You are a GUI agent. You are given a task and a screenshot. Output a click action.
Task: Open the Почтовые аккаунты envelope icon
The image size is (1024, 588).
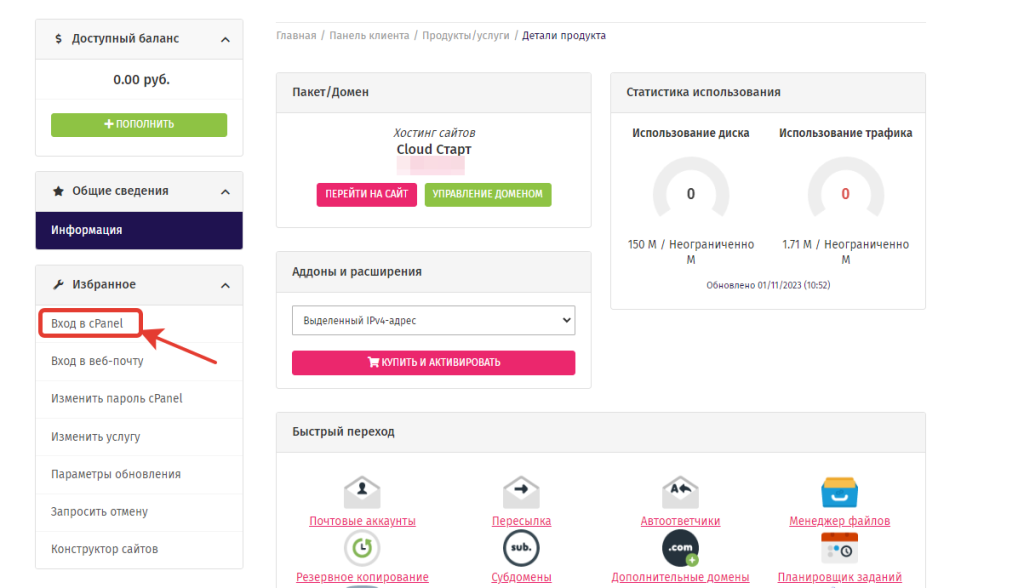[x=362, y=492]
